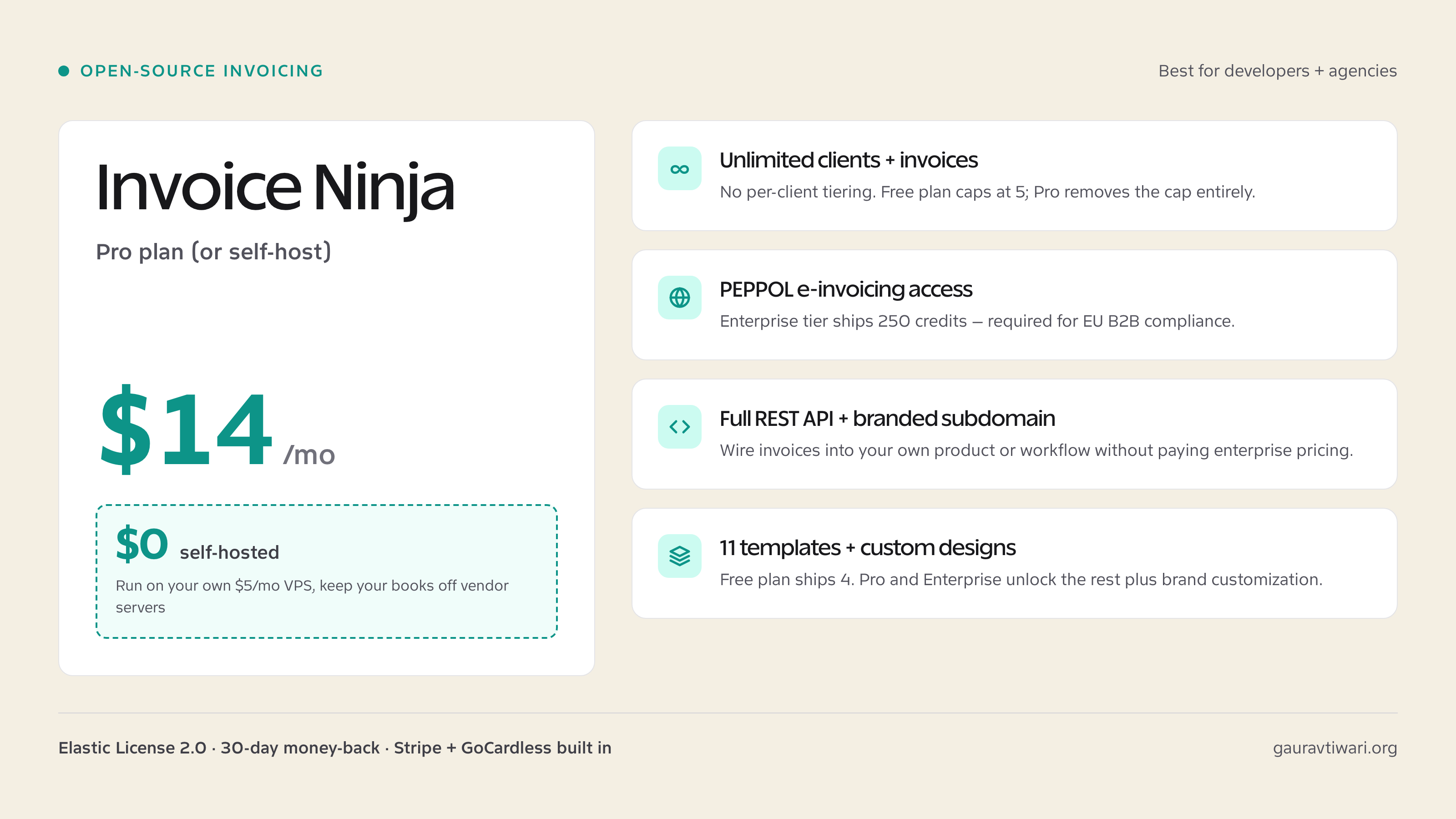The image size is (1456, 819).
Task: Select the 'No per-client tiering' description
Action: [x=987, y=192]
